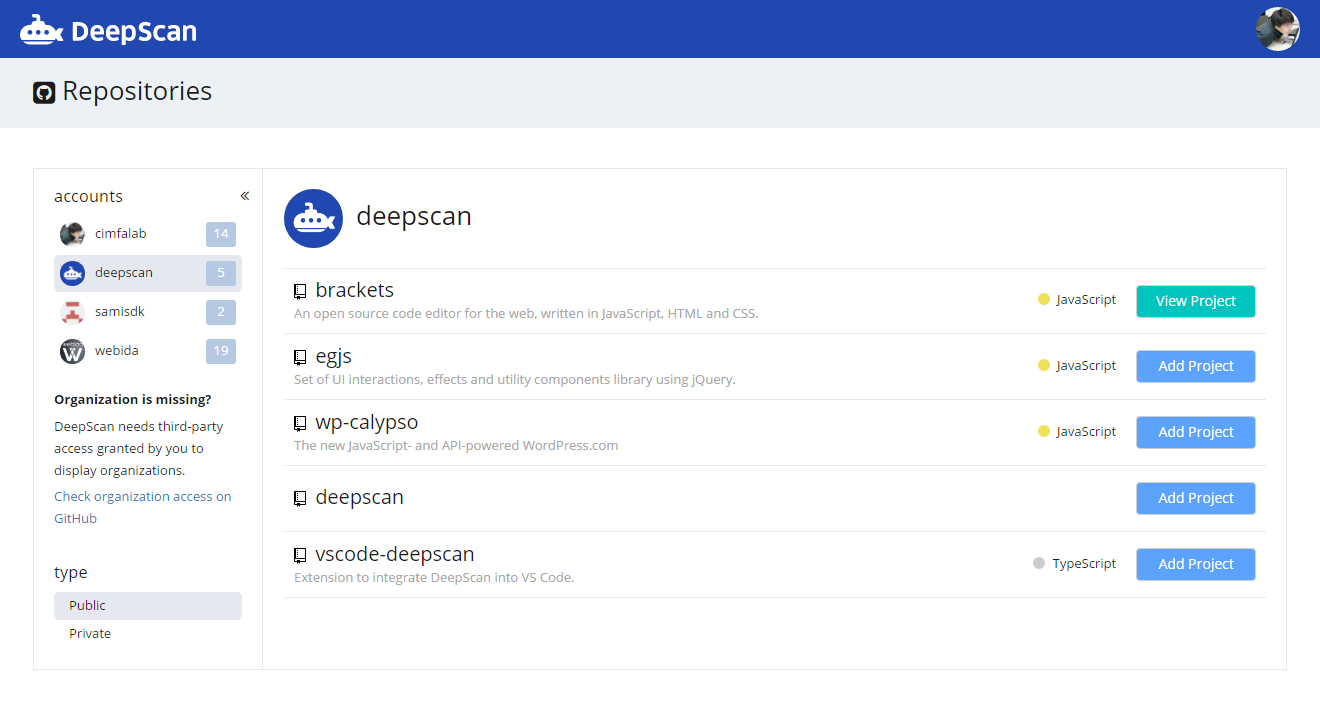Click the deepscan organization title heading
Viewport: 1320px width, 720px height.
click(414, 216)
